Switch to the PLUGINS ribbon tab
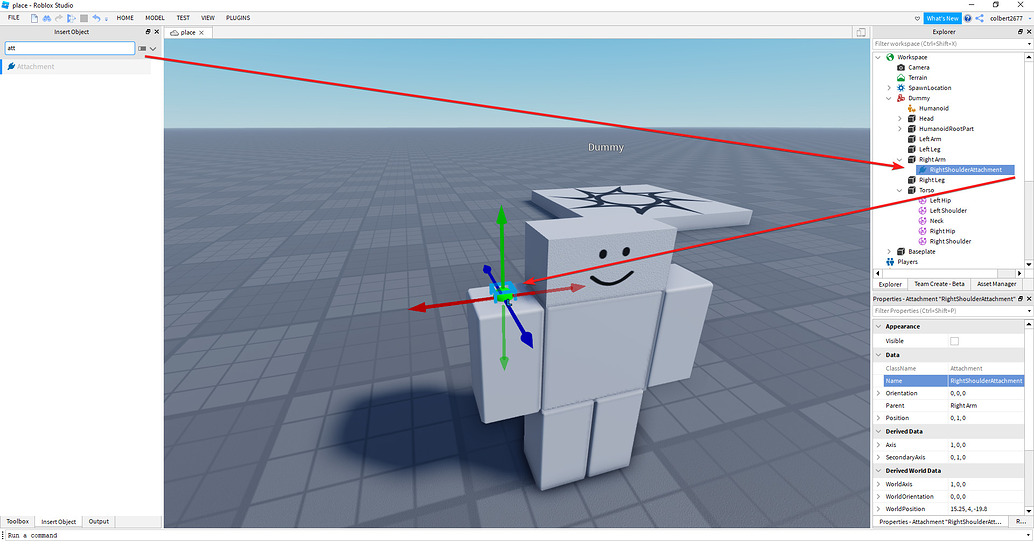1034x558 pixels. click(x=238, y=18)
